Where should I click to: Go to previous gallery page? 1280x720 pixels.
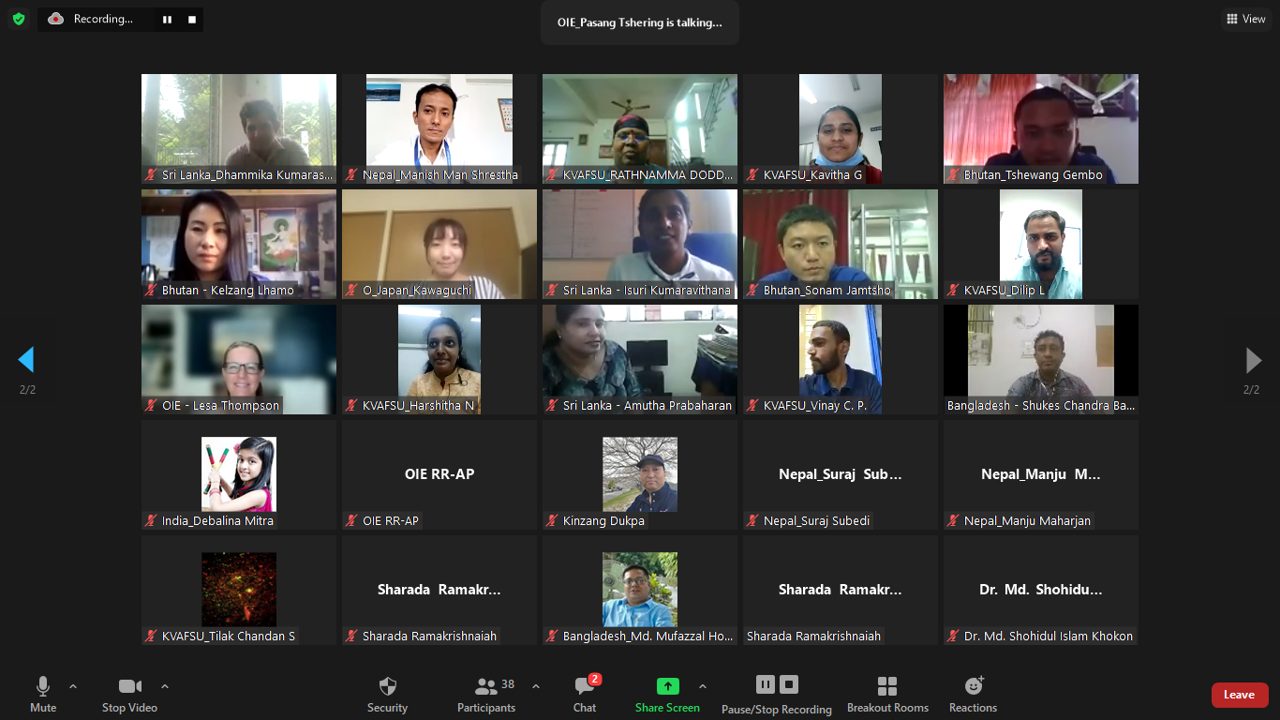click(x=27, y=360)
